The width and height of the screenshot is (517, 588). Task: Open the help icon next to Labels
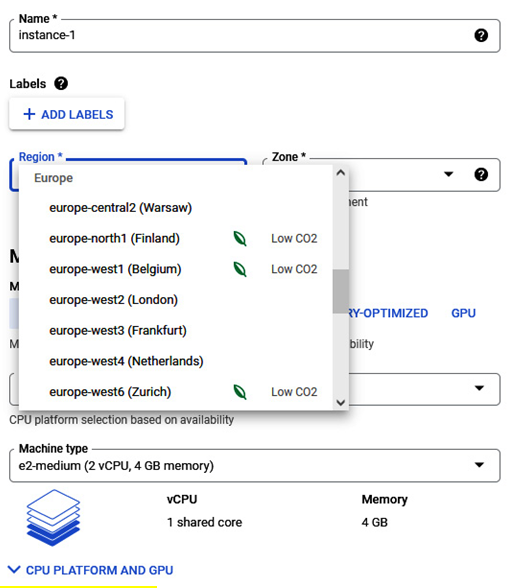click(61, 83)
